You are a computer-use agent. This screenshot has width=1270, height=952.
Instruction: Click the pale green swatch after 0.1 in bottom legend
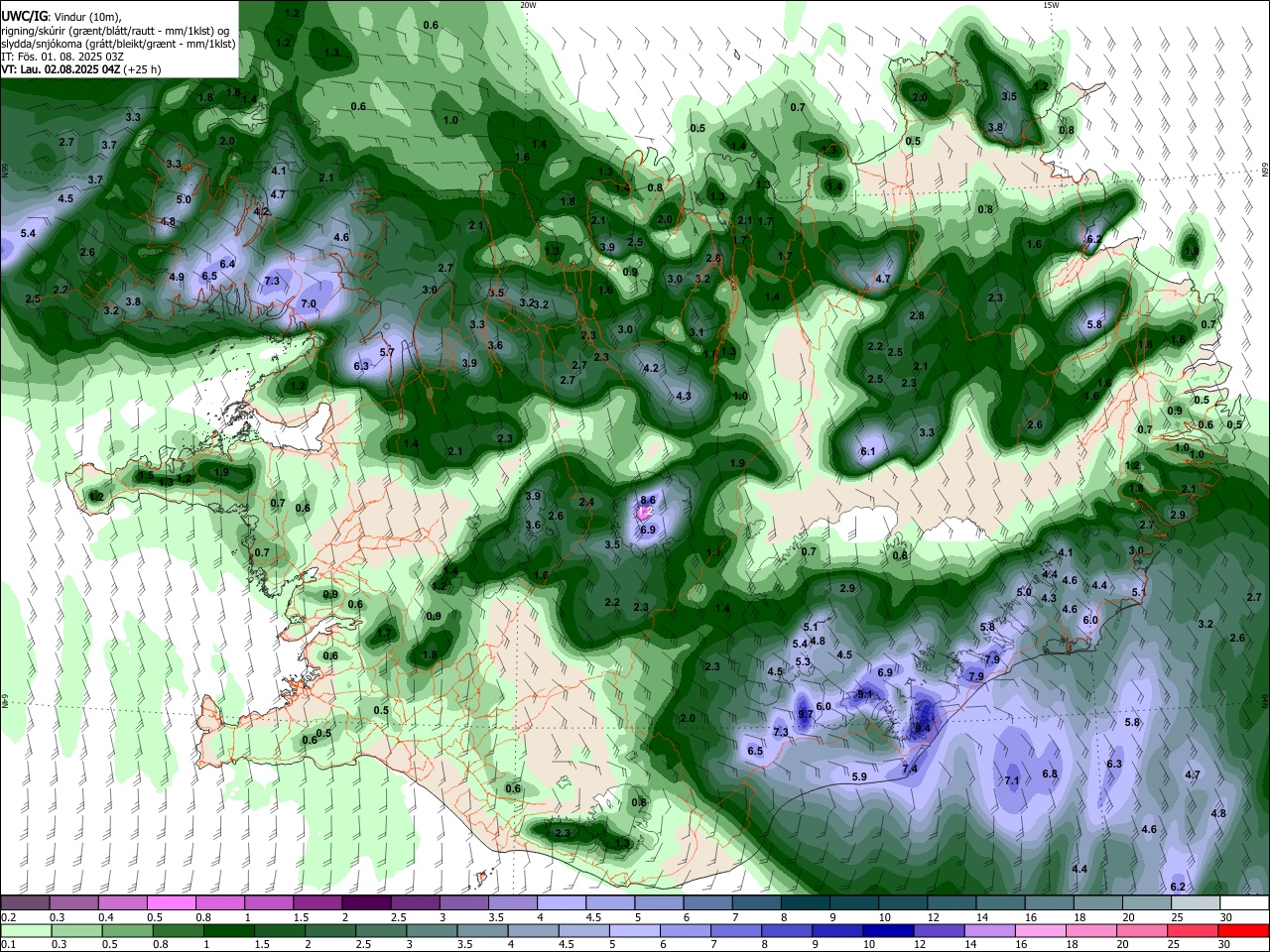(25, 931)
